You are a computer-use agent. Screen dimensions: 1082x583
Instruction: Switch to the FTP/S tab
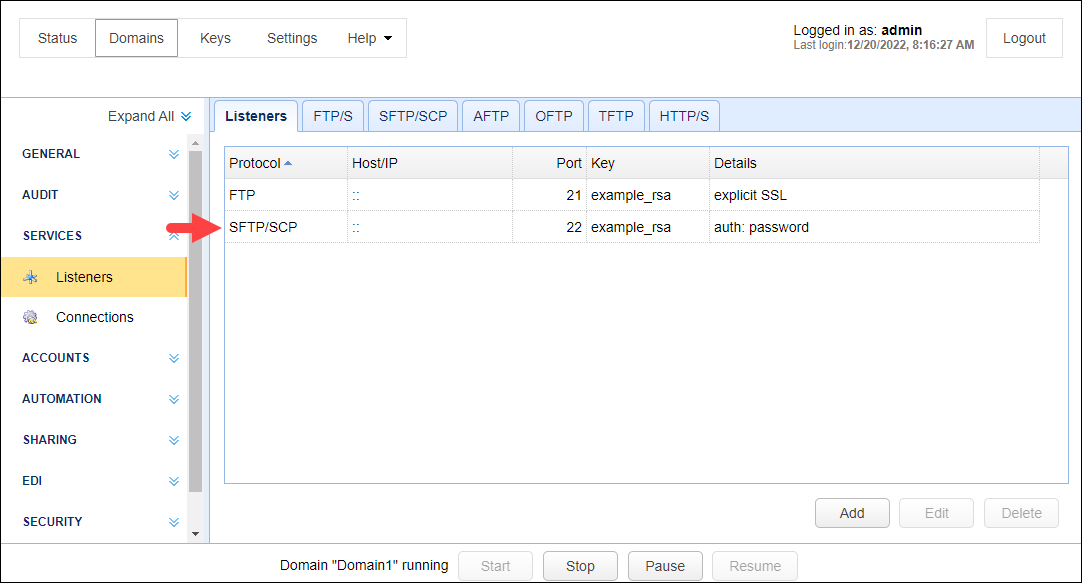point(333,116)
